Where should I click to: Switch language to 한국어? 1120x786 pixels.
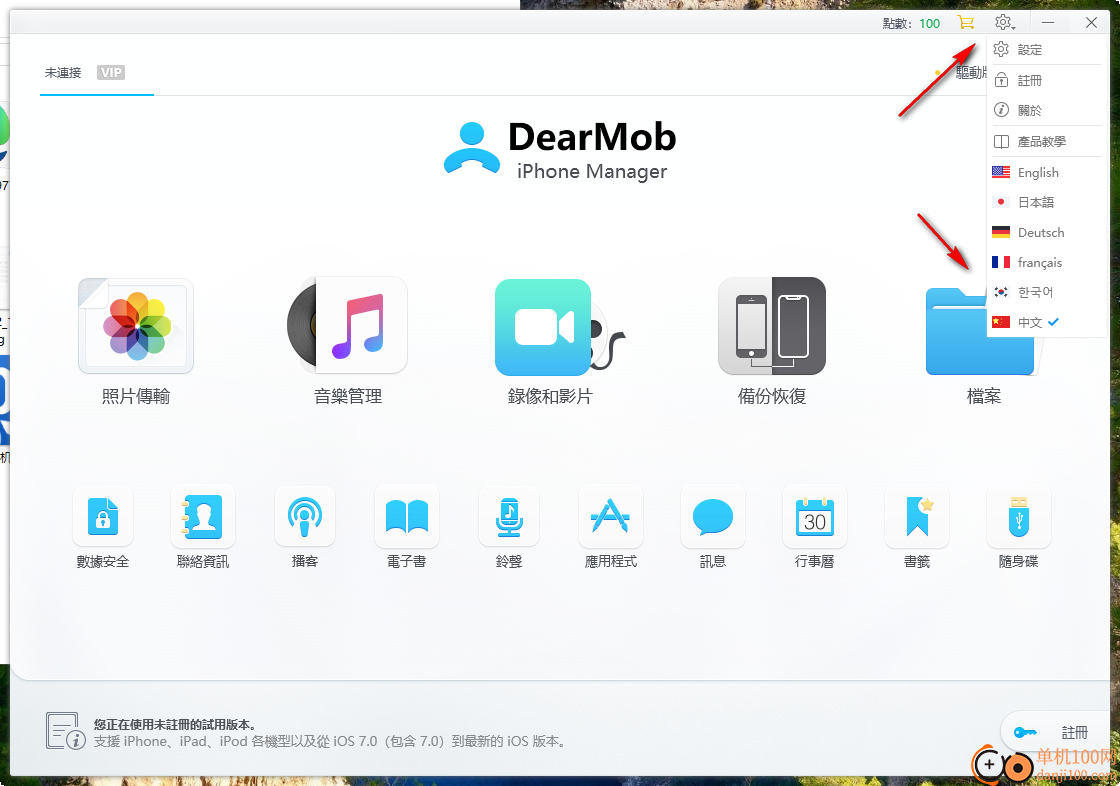(x=1046, y=292)
